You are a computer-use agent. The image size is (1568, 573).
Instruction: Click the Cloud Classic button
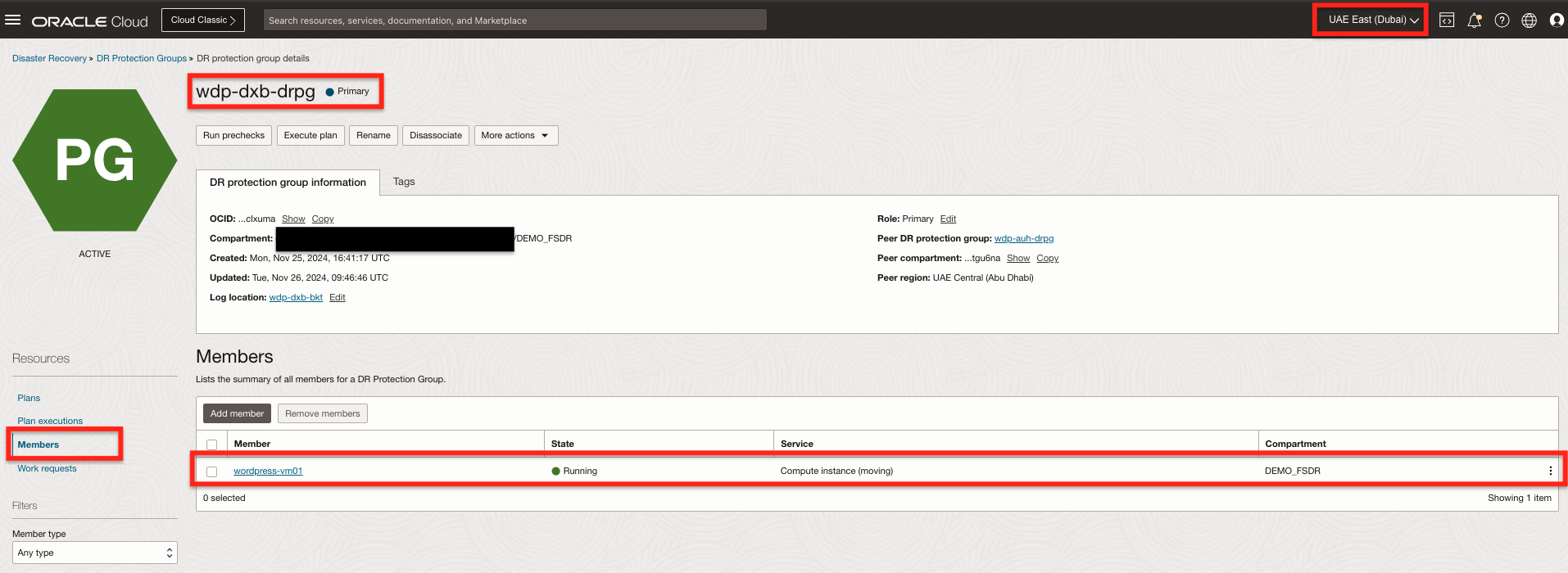coord(203,20)
